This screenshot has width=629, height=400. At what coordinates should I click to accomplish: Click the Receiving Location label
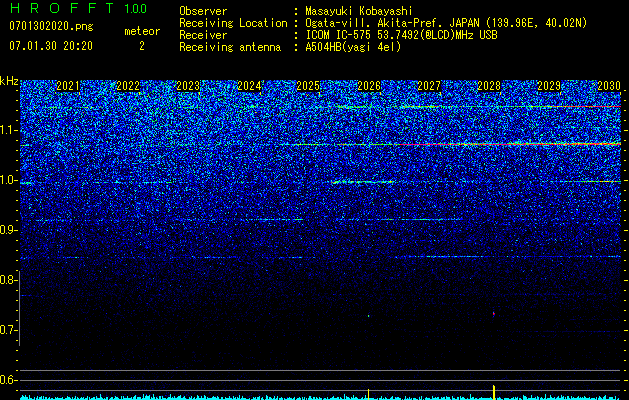(233, 23)
